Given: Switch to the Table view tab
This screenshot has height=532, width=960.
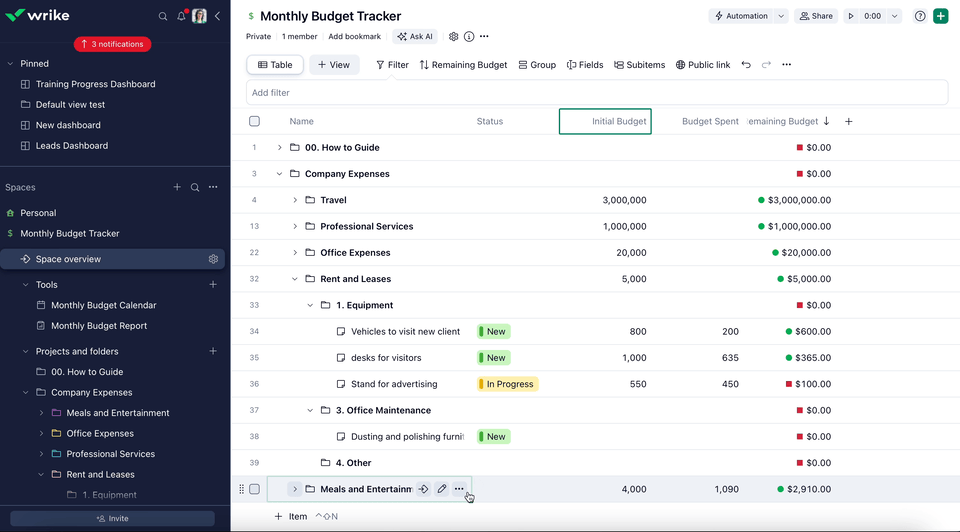Looking at the screenshot, I should click(x=275, y=65).
